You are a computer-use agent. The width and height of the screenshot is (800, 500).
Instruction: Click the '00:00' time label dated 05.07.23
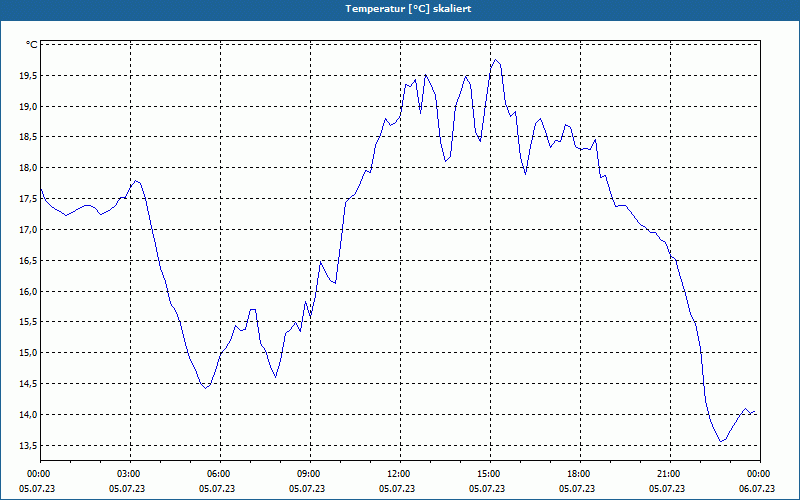[38, 474]
